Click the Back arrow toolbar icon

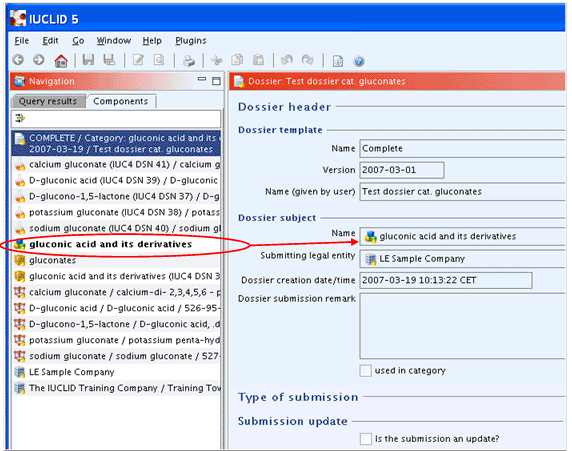click(x=18, y=60)
